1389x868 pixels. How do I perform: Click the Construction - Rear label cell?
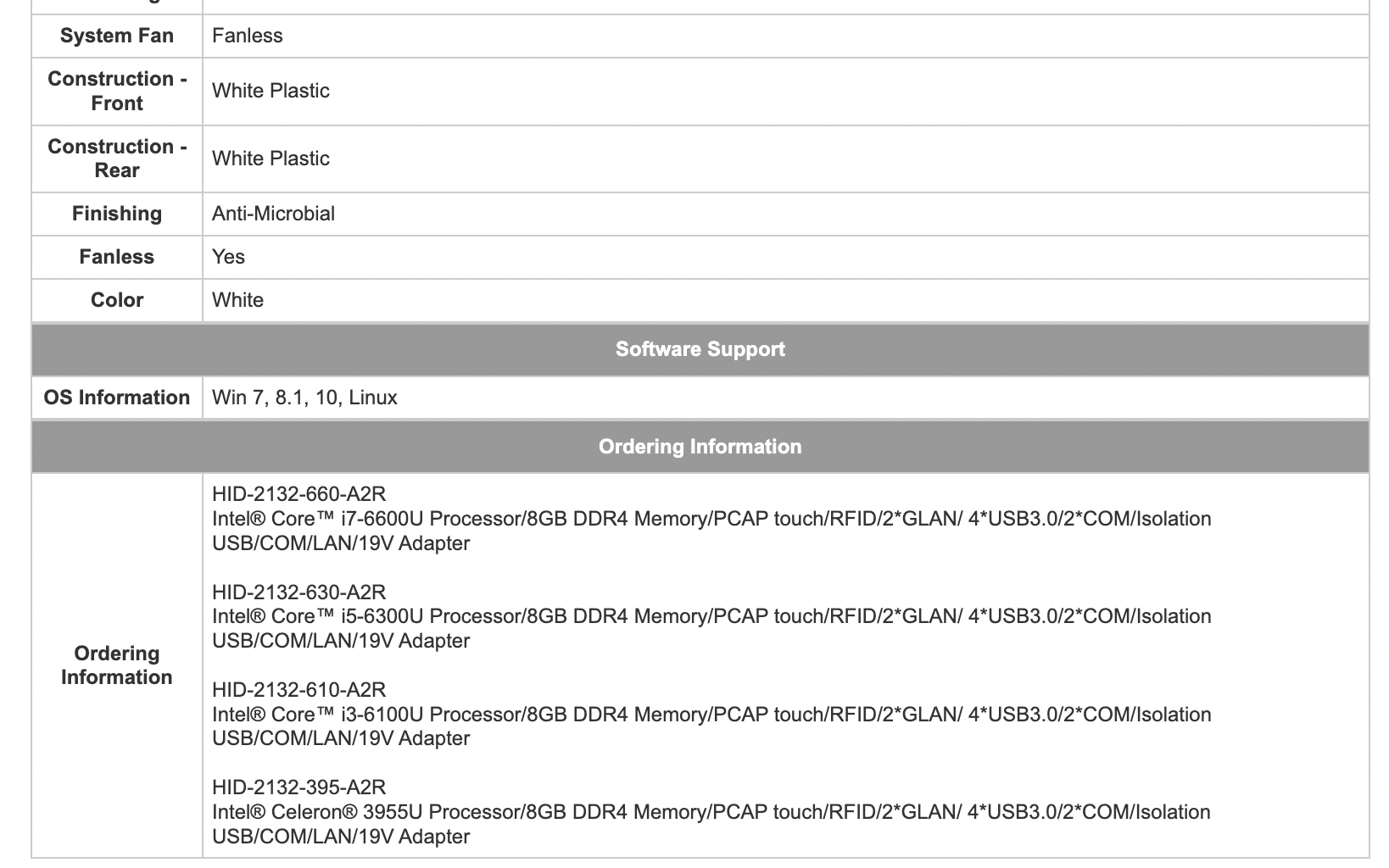[x=117, y=159]
